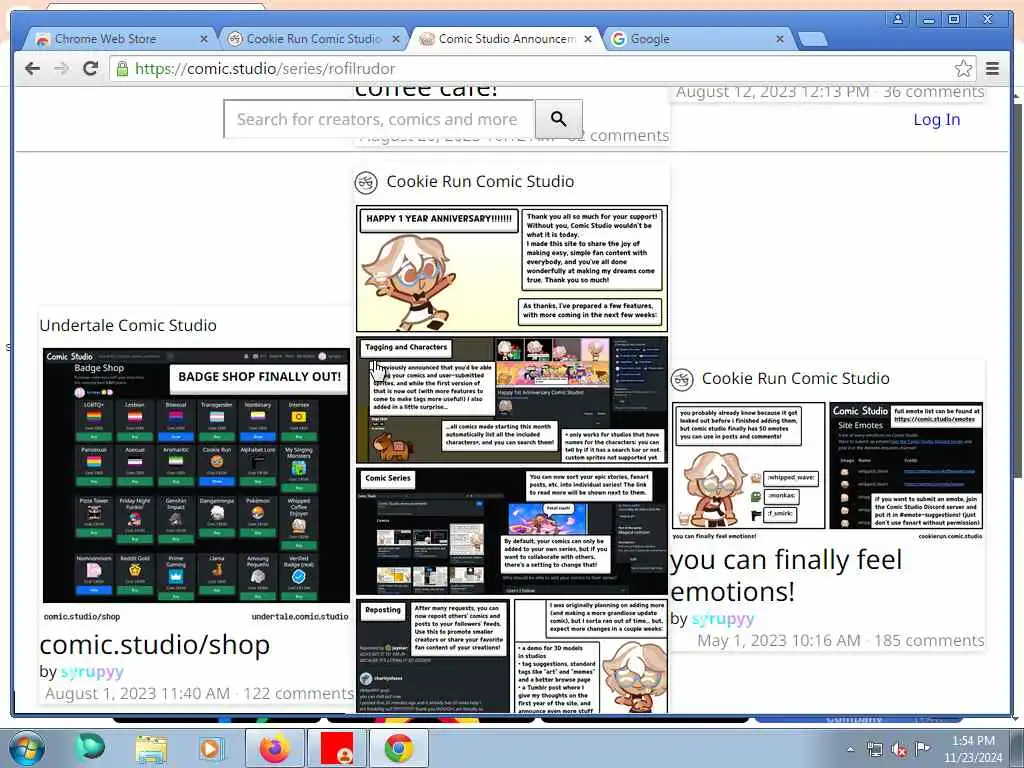Screen dimensions: 1024x768
Task: Open the Windows Start menu
Action: pyautogui.click(x=27, y=748)
